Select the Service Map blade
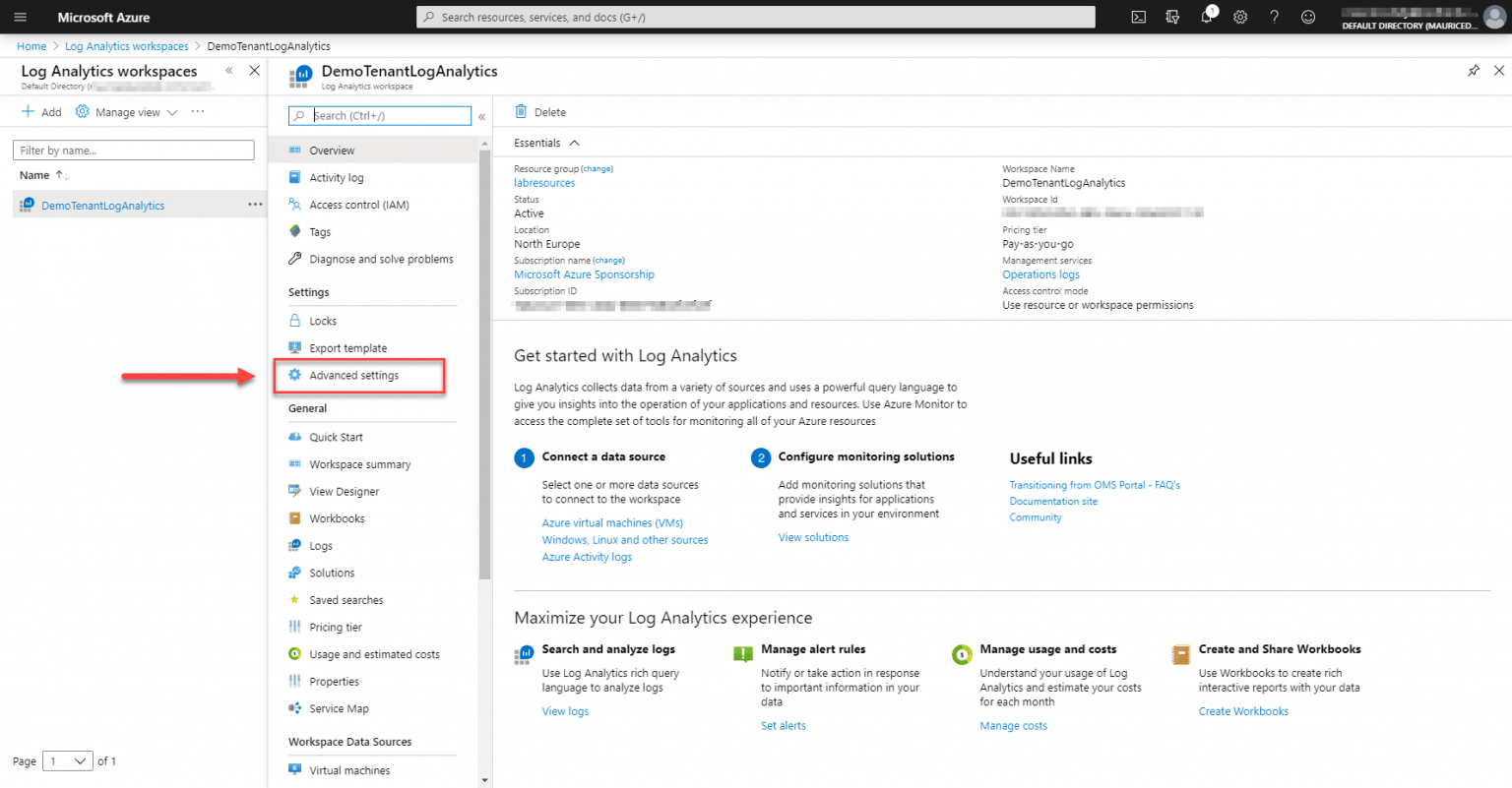Screen dimensions: 1512x788 (338, 708)
